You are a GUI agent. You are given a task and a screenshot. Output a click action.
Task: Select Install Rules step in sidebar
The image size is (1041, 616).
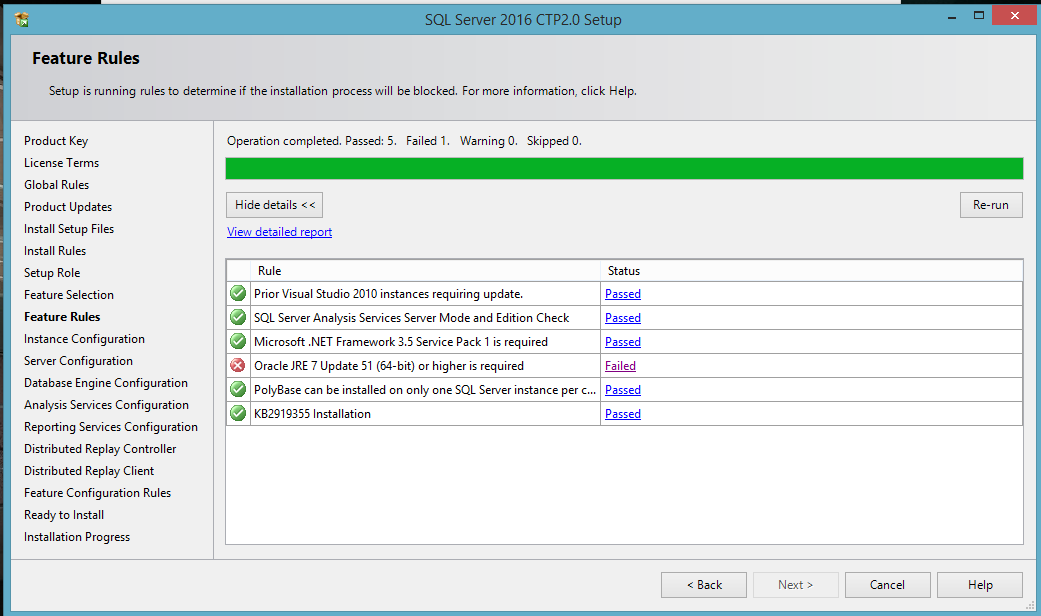coord(55,250)
